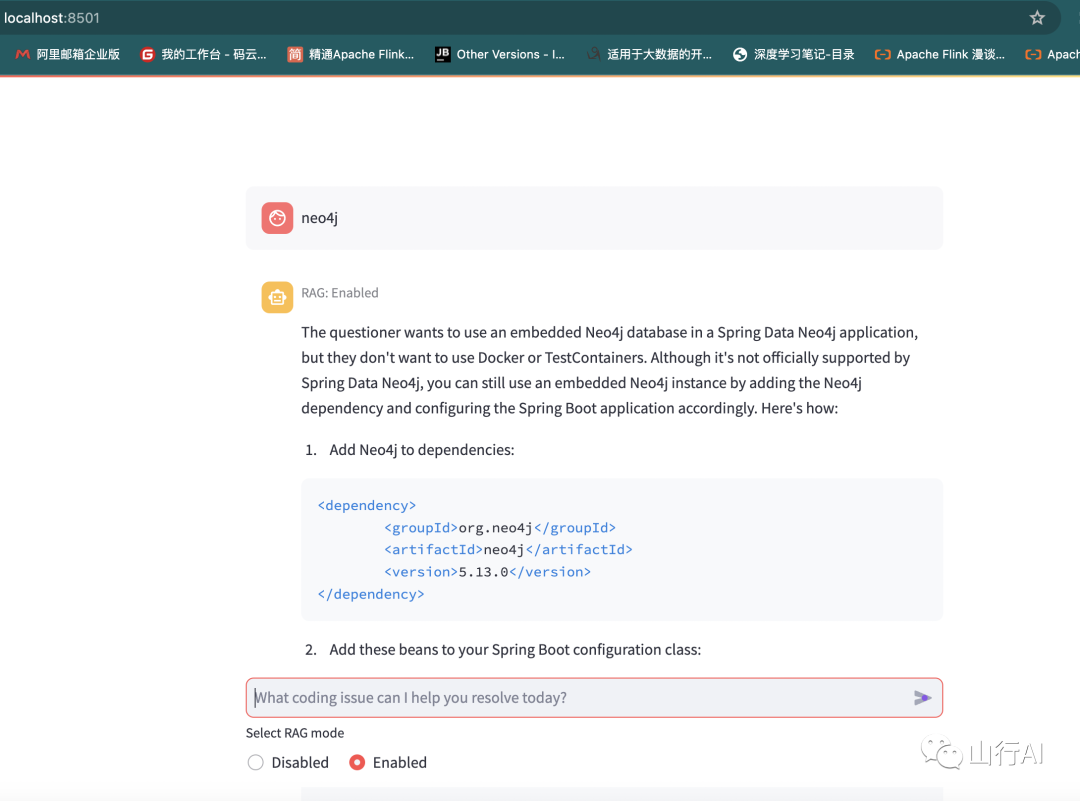Click the closing '</dependency>' code line
Viewport: 1080px width, 801px height.
371,594
